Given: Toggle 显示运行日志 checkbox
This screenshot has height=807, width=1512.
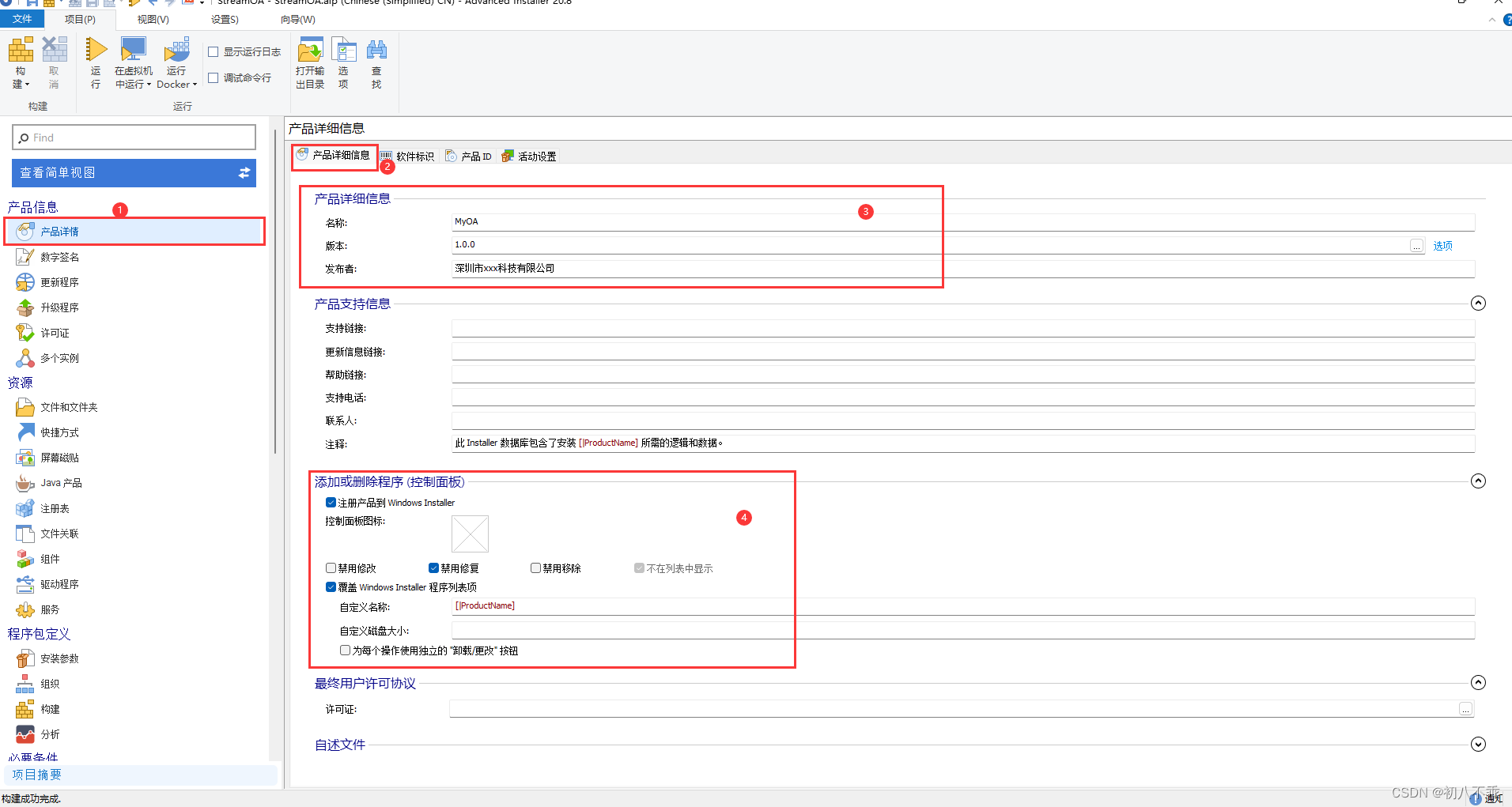Looking at the screenshot, I should pyautogui.click(x=213, y=52).
